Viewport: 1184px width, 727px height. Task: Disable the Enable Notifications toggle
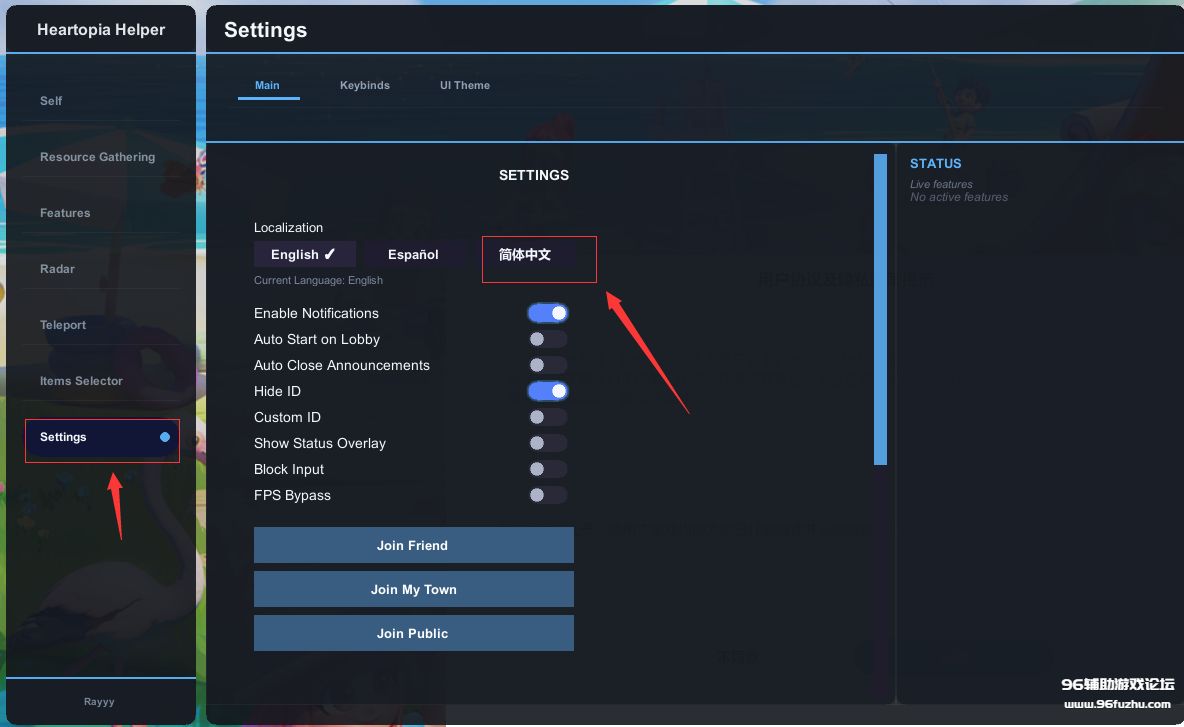pyautogui.click(x=548, y=313)
